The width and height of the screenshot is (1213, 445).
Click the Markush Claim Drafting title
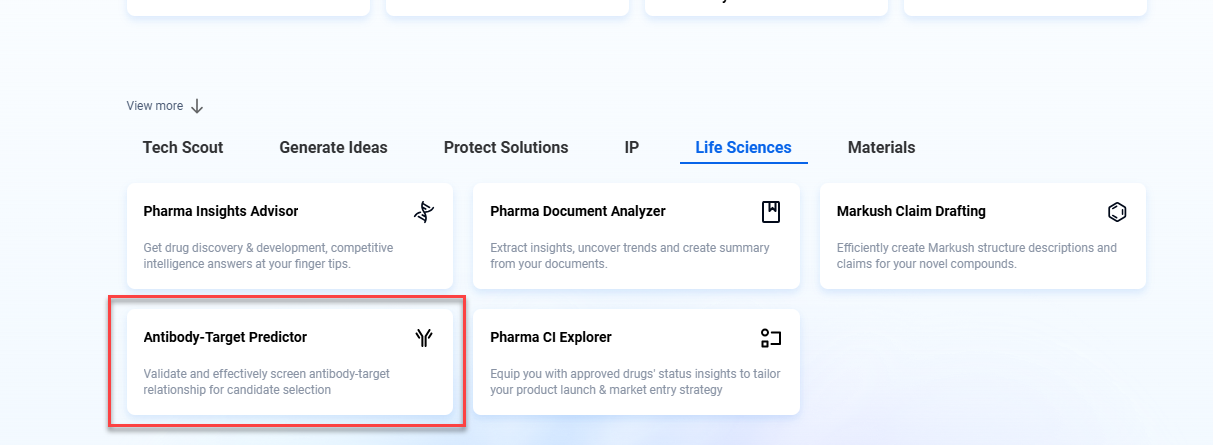coord(911,211)
